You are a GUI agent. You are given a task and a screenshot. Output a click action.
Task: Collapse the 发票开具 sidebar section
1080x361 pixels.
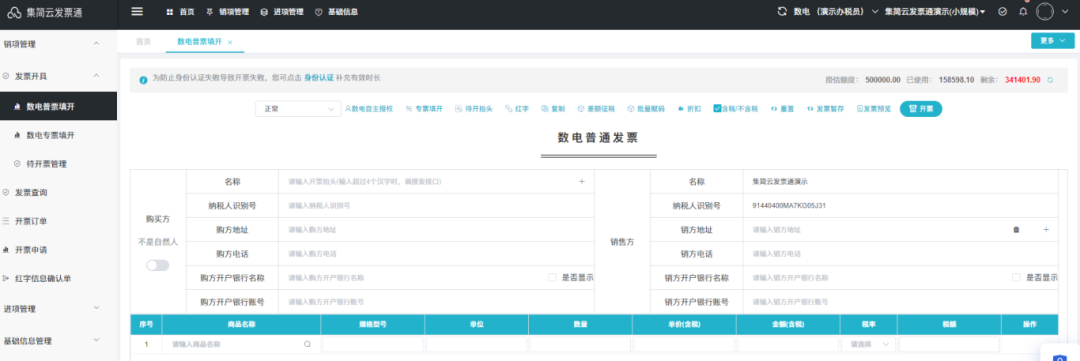coord(96,76)
